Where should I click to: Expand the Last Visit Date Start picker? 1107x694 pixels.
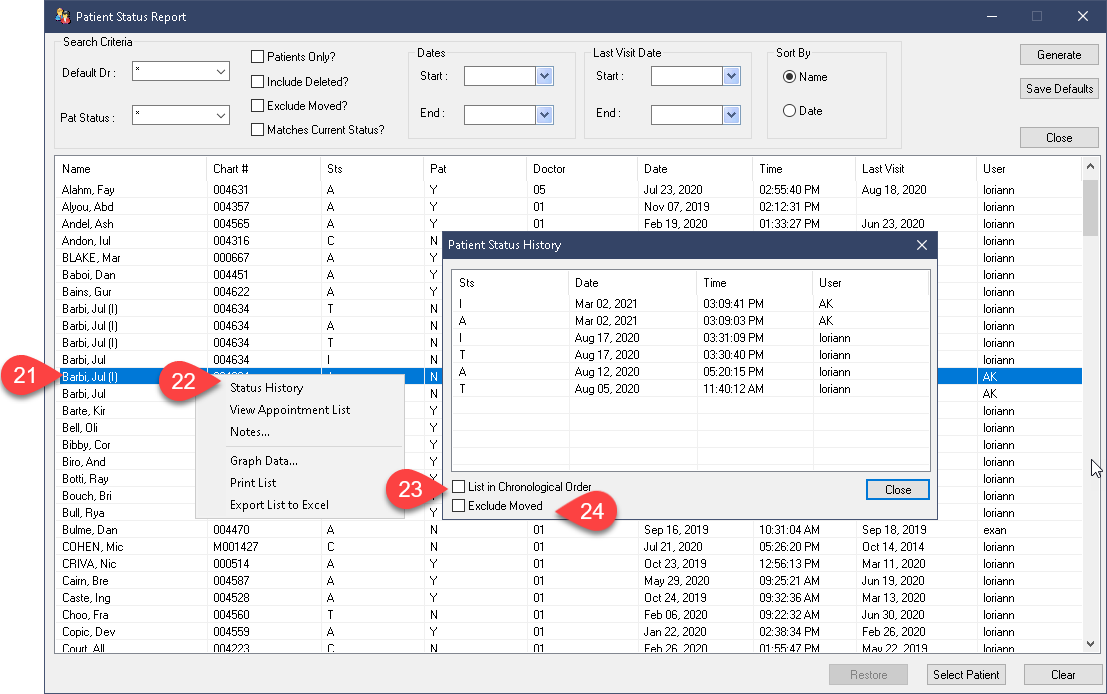[x=731, y=76]
